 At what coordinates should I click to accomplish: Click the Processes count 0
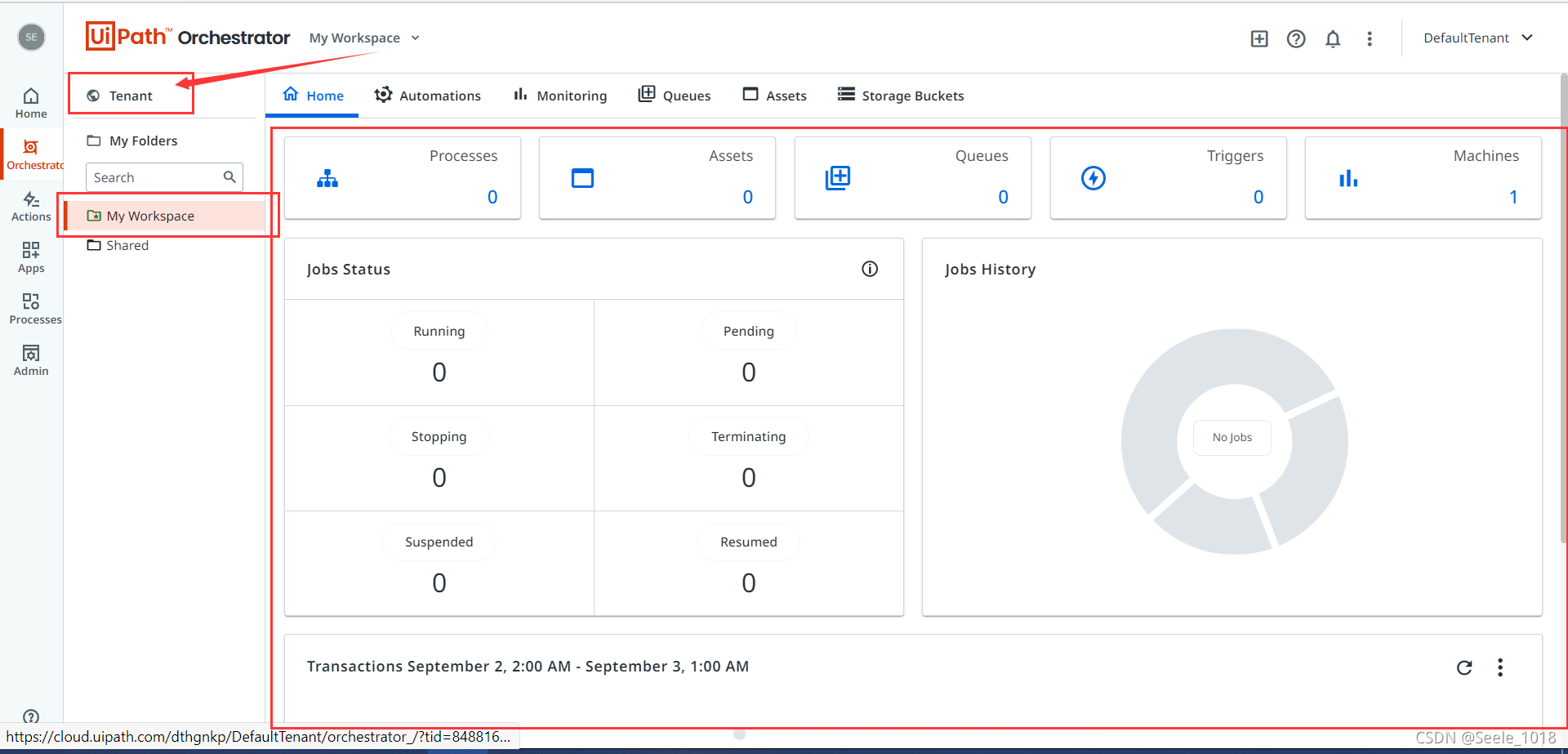[492, 197]
